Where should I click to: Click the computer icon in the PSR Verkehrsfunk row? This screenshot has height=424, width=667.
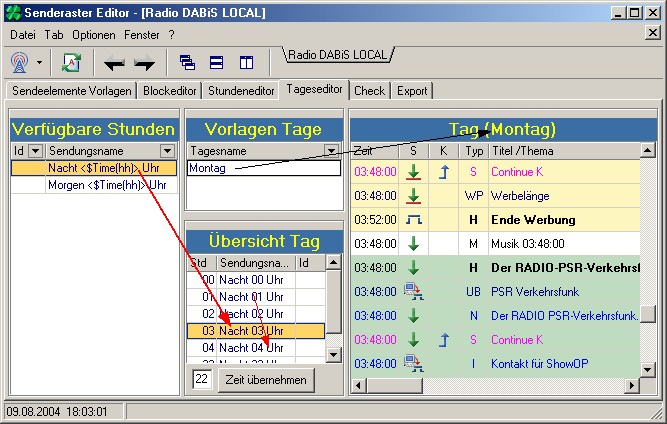pyautogui.click(x=414, y=292)
